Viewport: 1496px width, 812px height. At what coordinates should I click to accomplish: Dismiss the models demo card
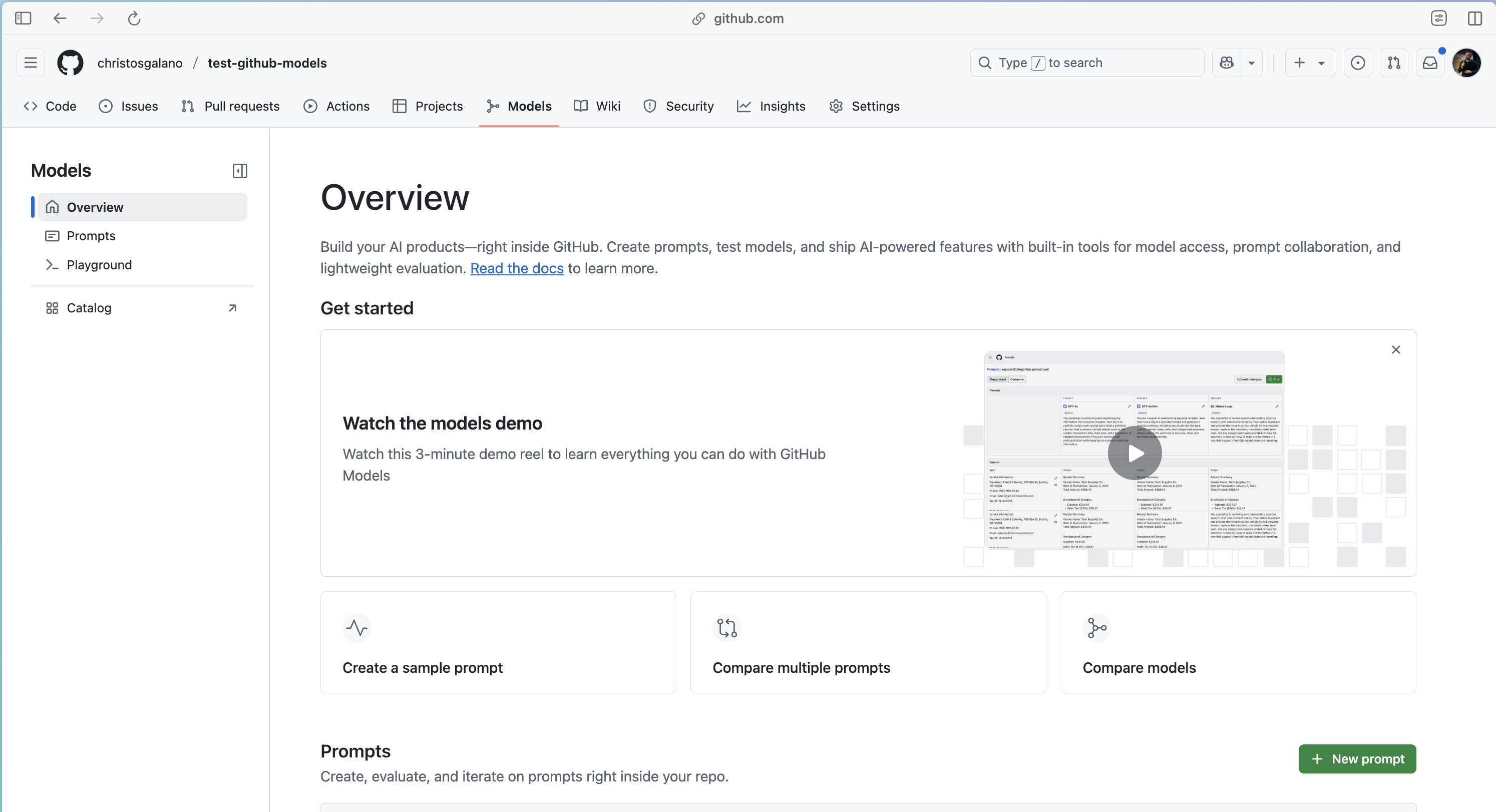click(x=1396, y=349)
